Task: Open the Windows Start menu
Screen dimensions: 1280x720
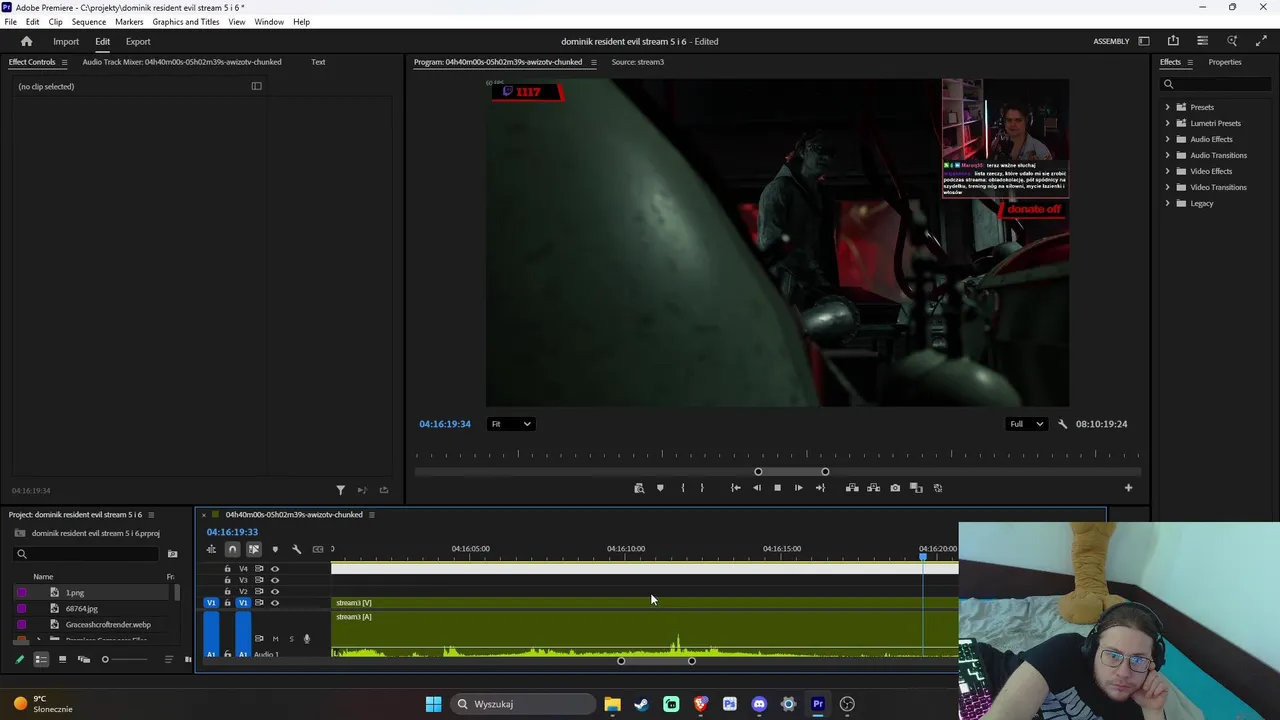Action: [x=433, y=704]
